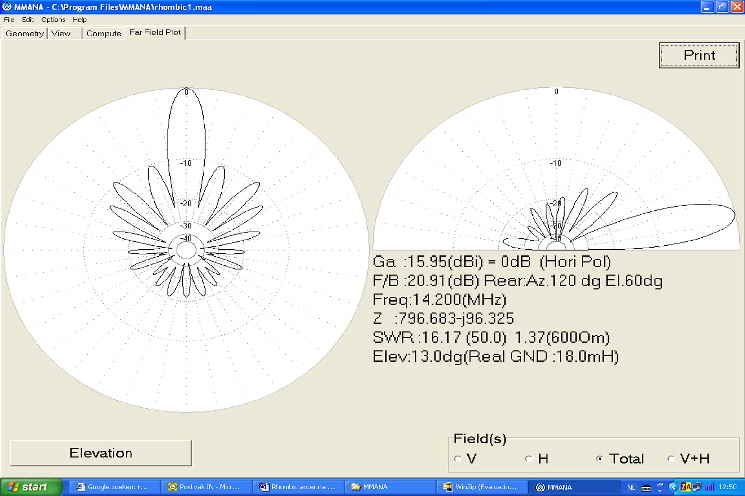Click the Elev:13.0dg(Real GND) text
Image resolution: width=745 pixels, height=496 pixels.
496,357
